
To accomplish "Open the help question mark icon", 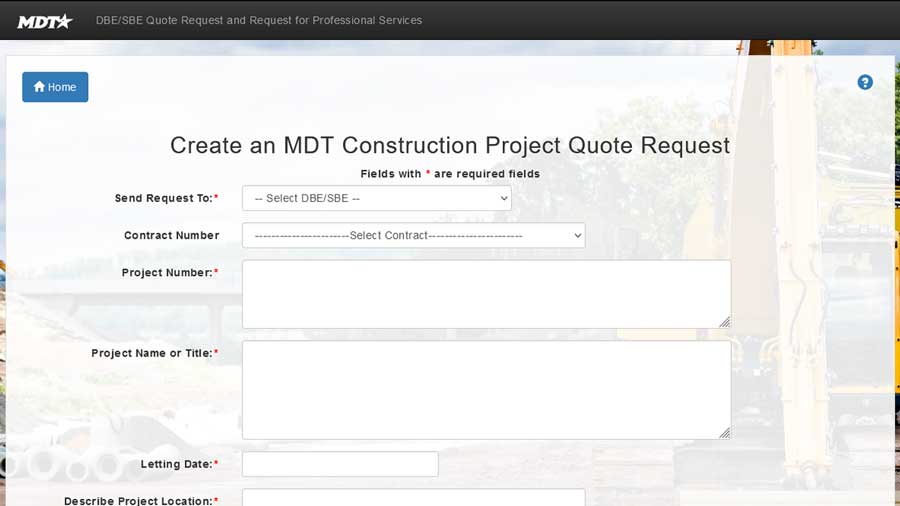I will coord(865,82).
